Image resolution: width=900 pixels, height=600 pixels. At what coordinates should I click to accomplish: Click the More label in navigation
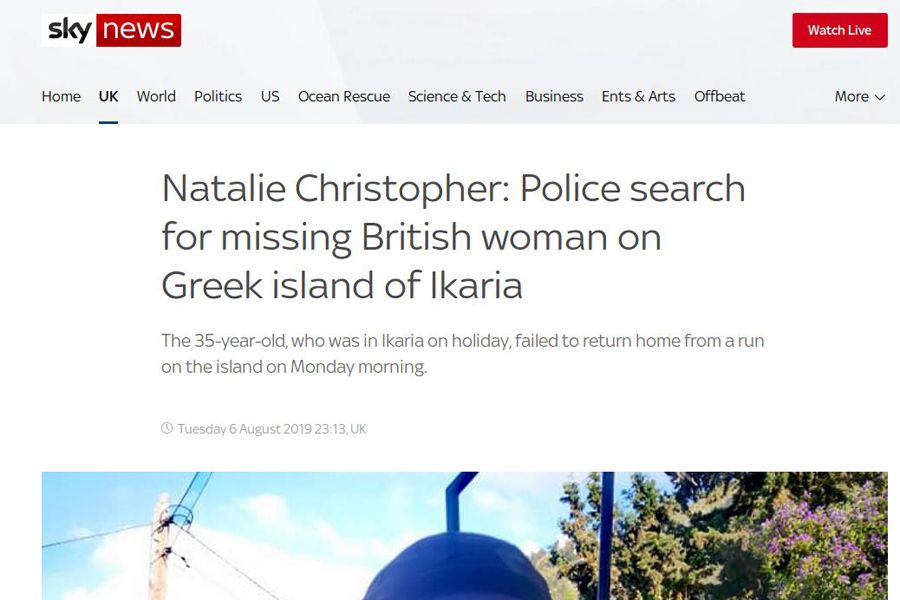pos(852,96)
